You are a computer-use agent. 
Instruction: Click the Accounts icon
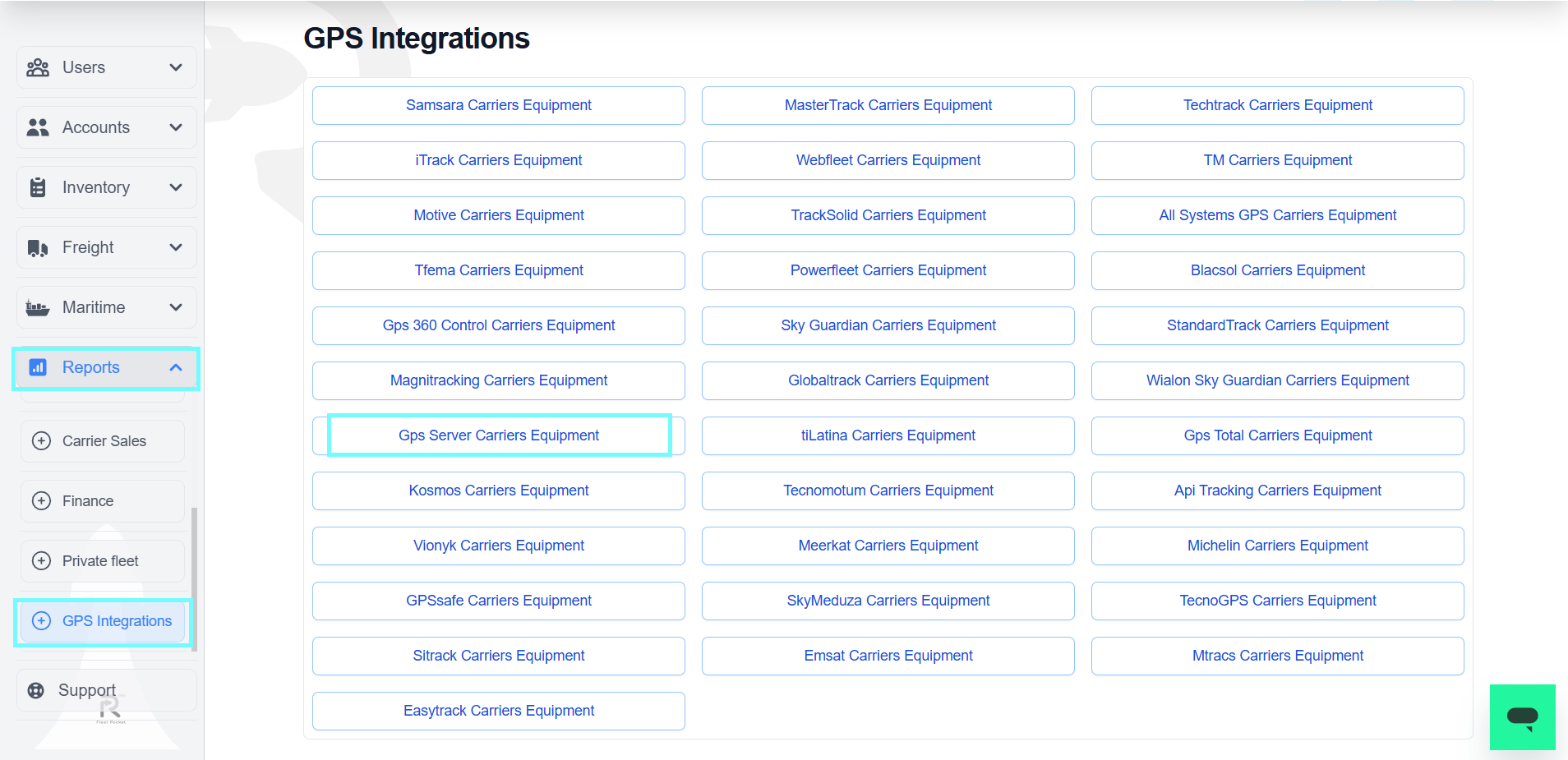pyautogui.click(x=38, y=127)
